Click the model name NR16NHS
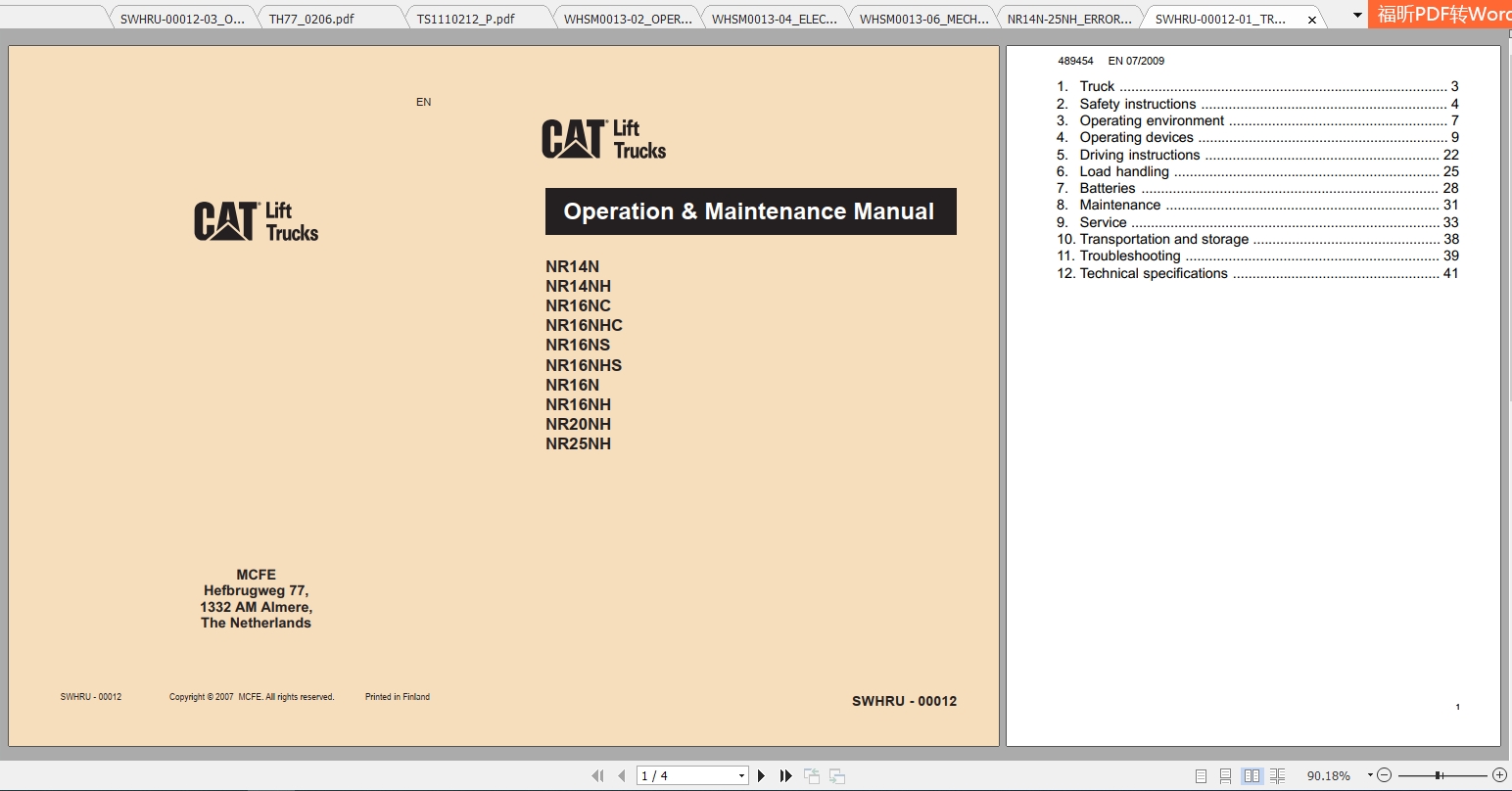 (585, 365)
